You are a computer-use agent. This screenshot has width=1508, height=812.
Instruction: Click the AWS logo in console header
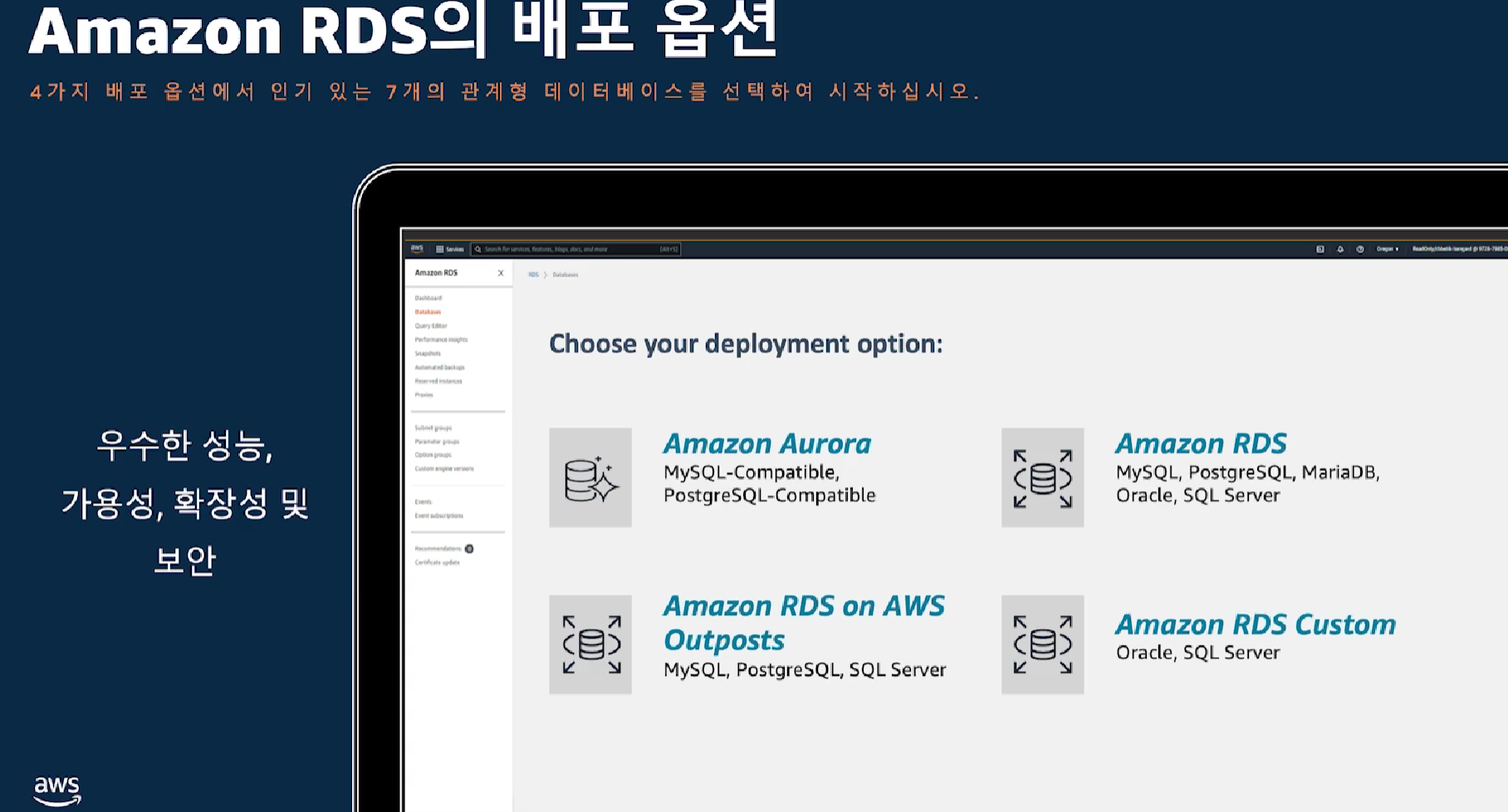(x=417, y=248)
